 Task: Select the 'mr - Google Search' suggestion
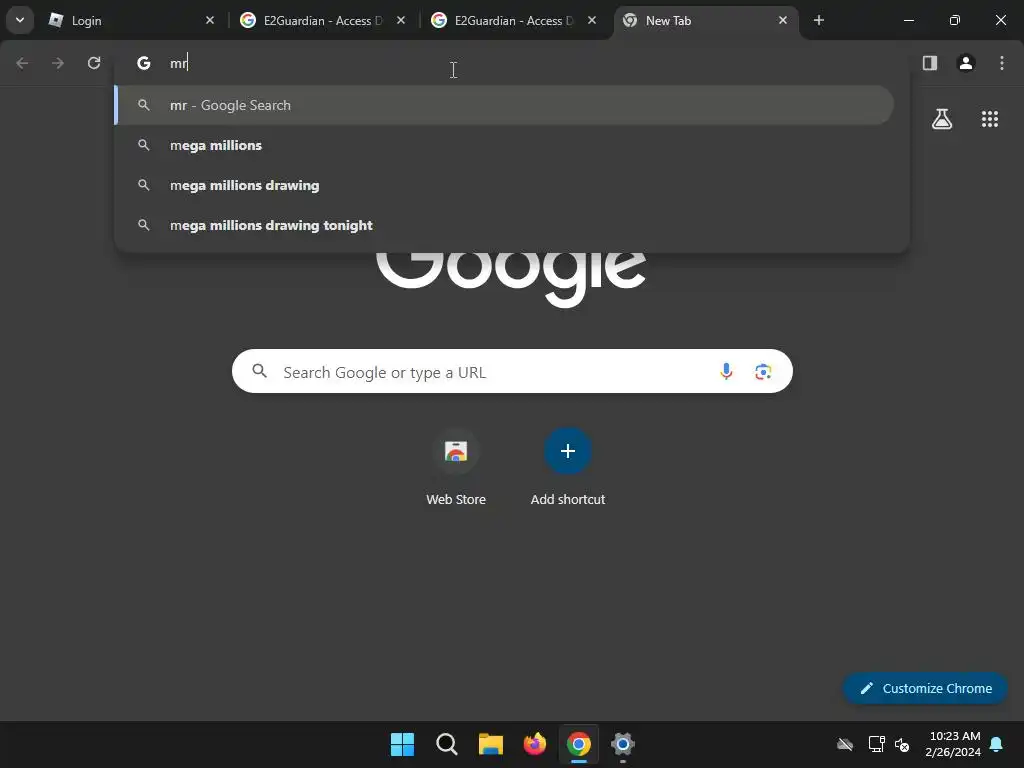coord(504,105)
